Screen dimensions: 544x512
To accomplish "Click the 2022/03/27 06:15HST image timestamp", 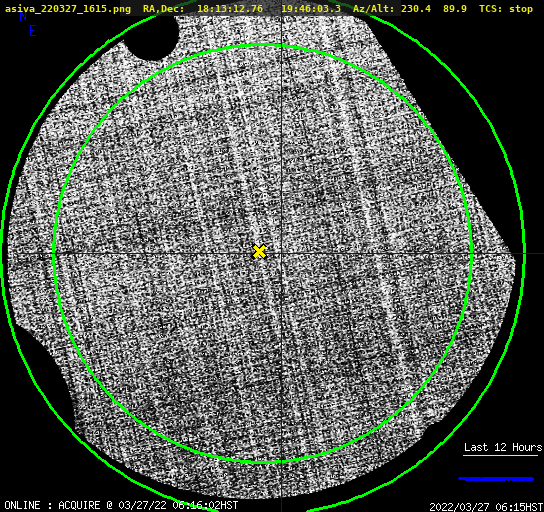I will [x=486, y=507].
